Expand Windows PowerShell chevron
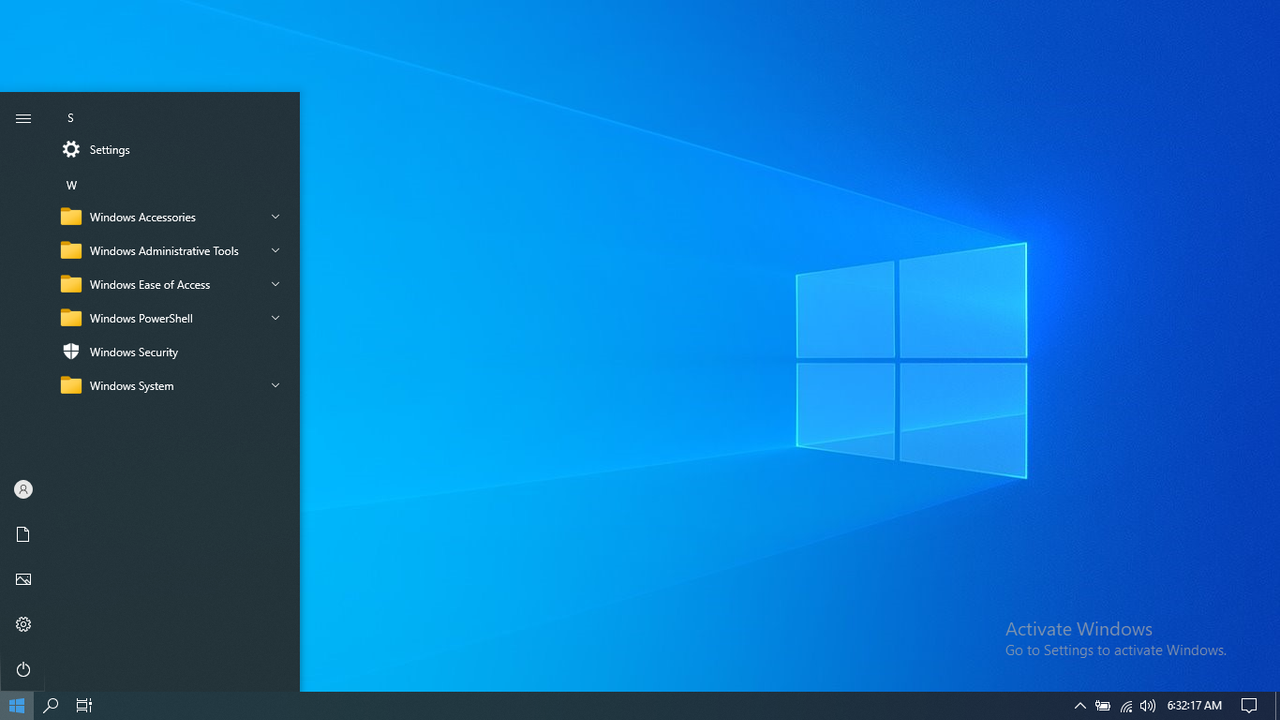 pyautogui.click(x=275, y=318)
